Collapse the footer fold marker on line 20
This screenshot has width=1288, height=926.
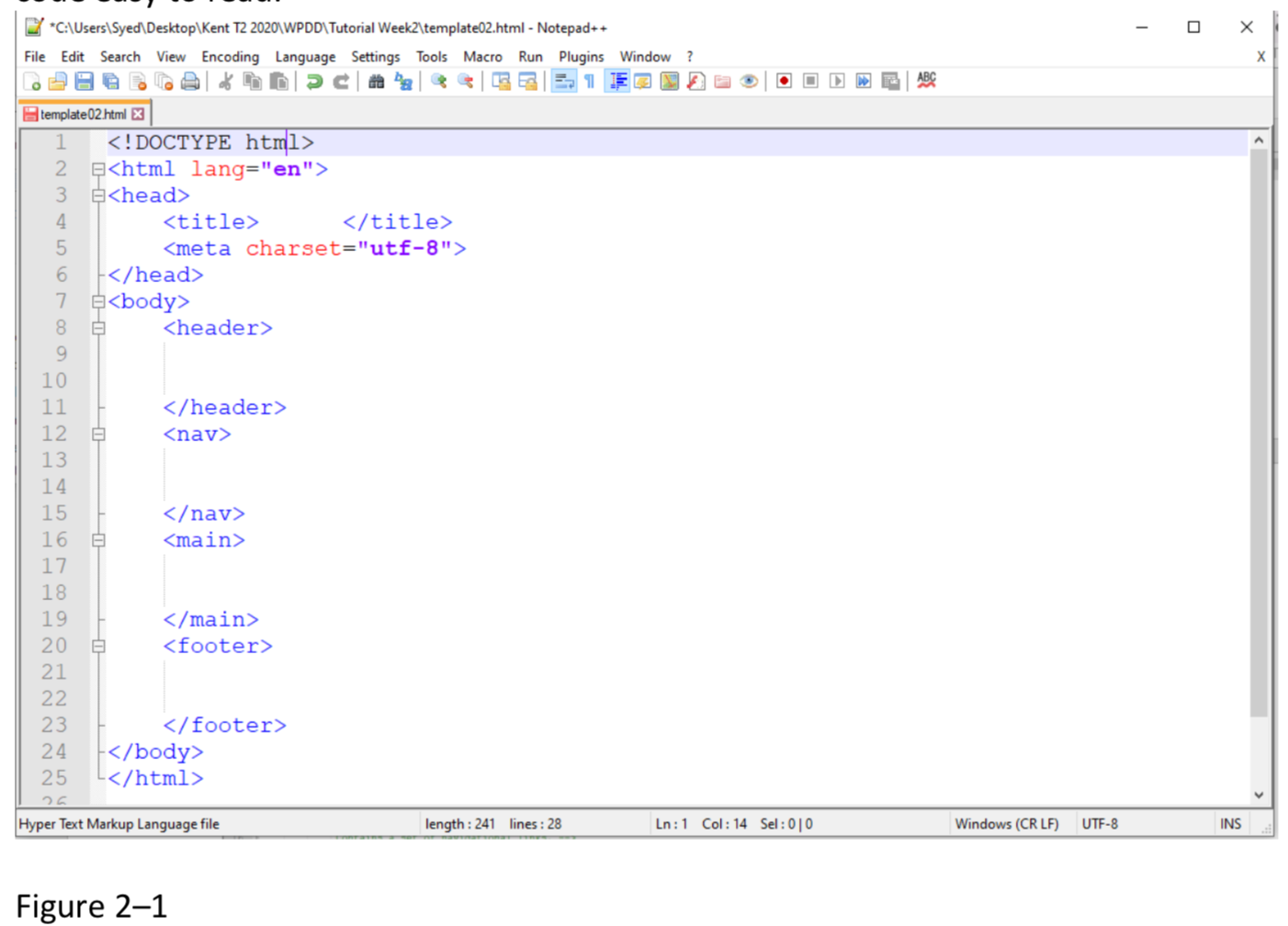pyautogui.click(x=98, y=646)
